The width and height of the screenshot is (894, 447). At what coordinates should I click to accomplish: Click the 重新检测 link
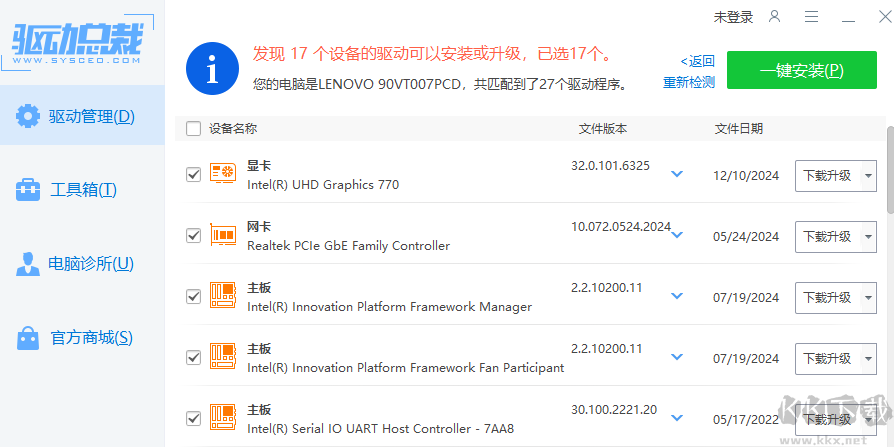[689, 83]
